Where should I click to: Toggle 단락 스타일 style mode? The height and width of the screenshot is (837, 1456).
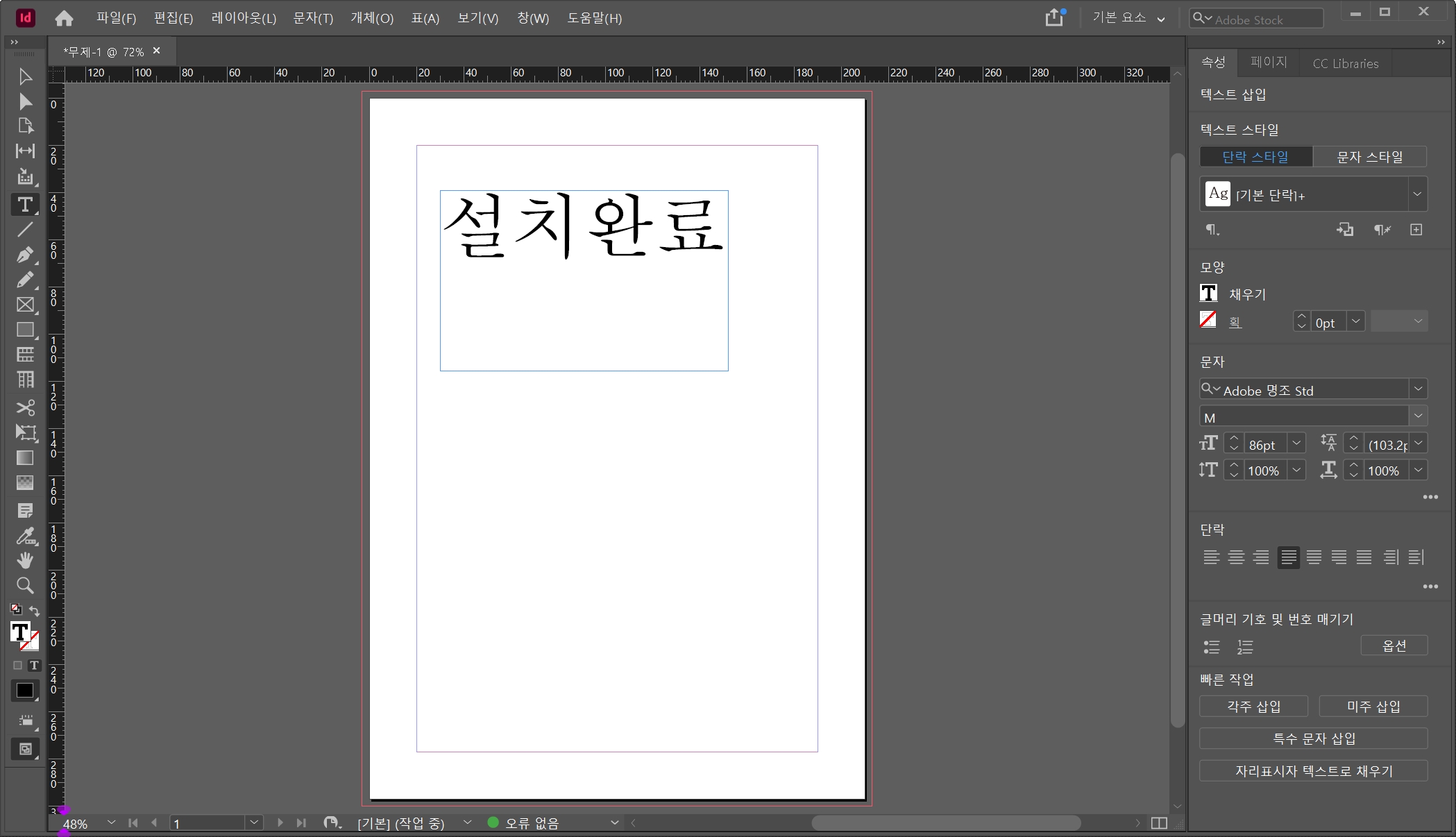click(1255, 157)
